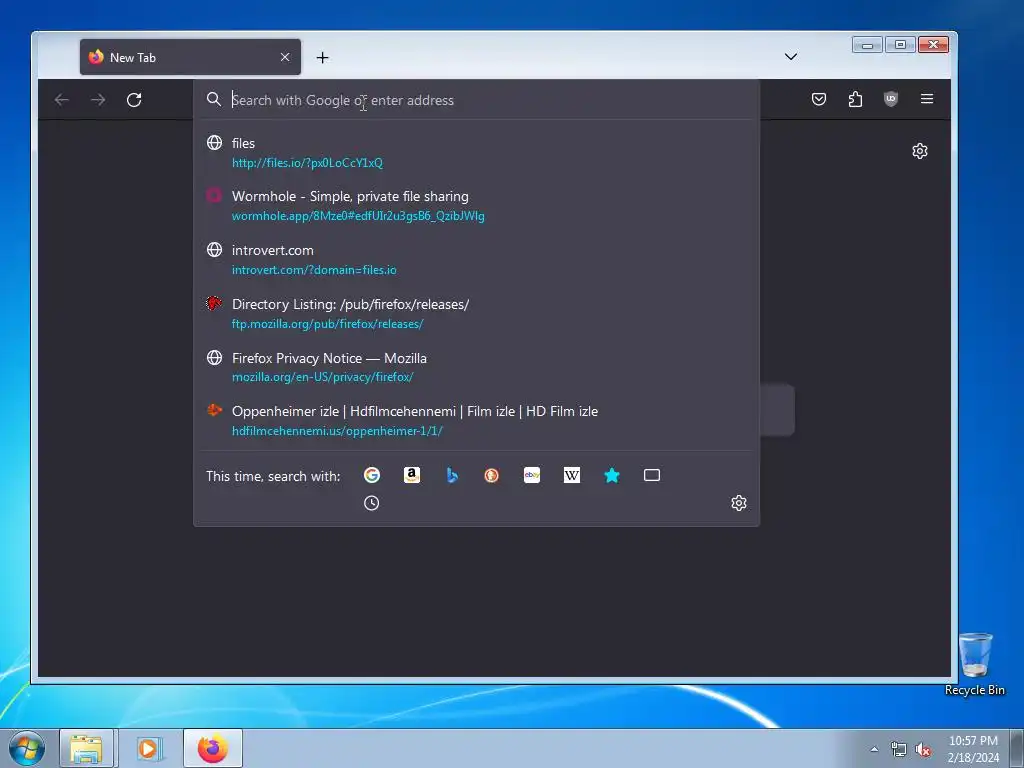The height and width of the screenshot is (768, 1024).
Task: Open mozilla.org privacy firefox URL
Action: (x=323, y=377)
